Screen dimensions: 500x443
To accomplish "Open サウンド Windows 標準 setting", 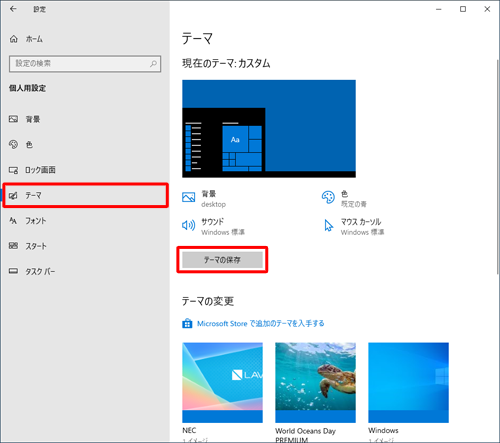I will click(213, 227).
